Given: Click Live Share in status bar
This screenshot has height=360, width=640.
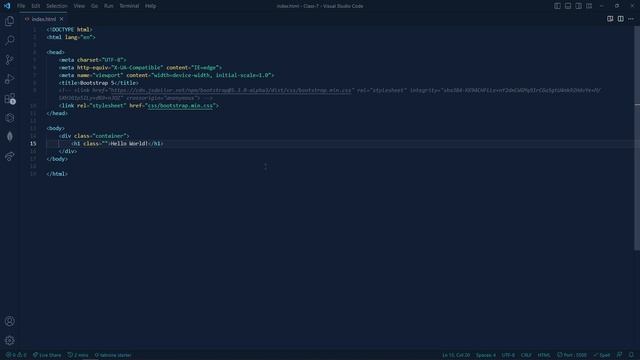Looking at the screenshot, I should coord(47,355).
